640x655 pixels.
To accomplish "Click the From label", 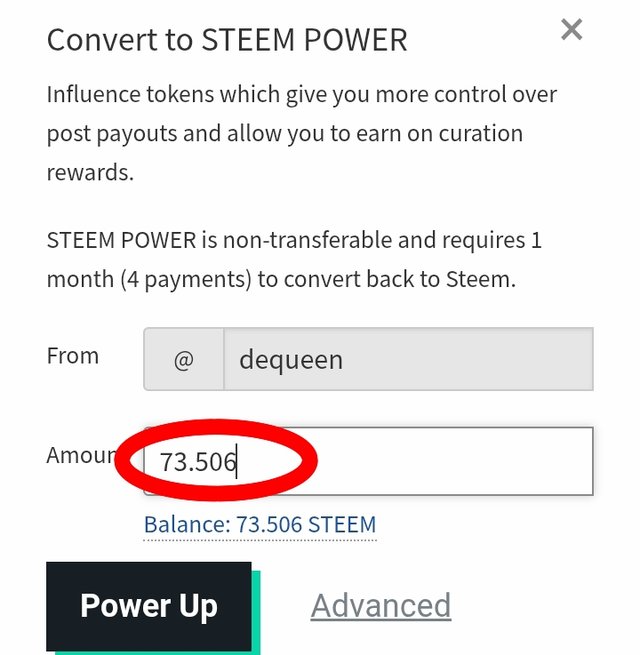I will click(73, 356).
